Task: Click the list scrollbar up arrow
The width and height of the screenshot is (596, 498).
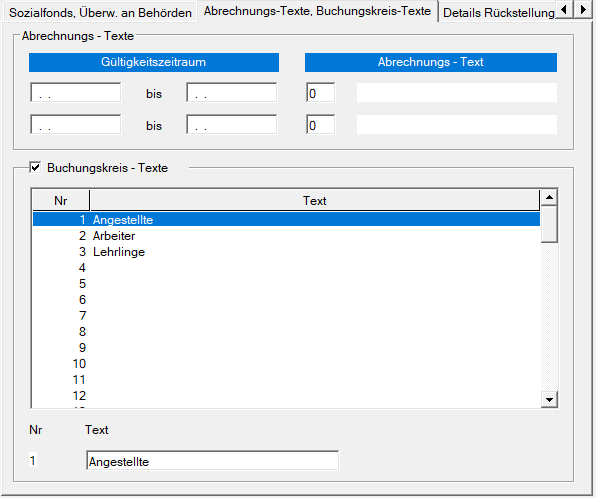Action: point(549,197)
